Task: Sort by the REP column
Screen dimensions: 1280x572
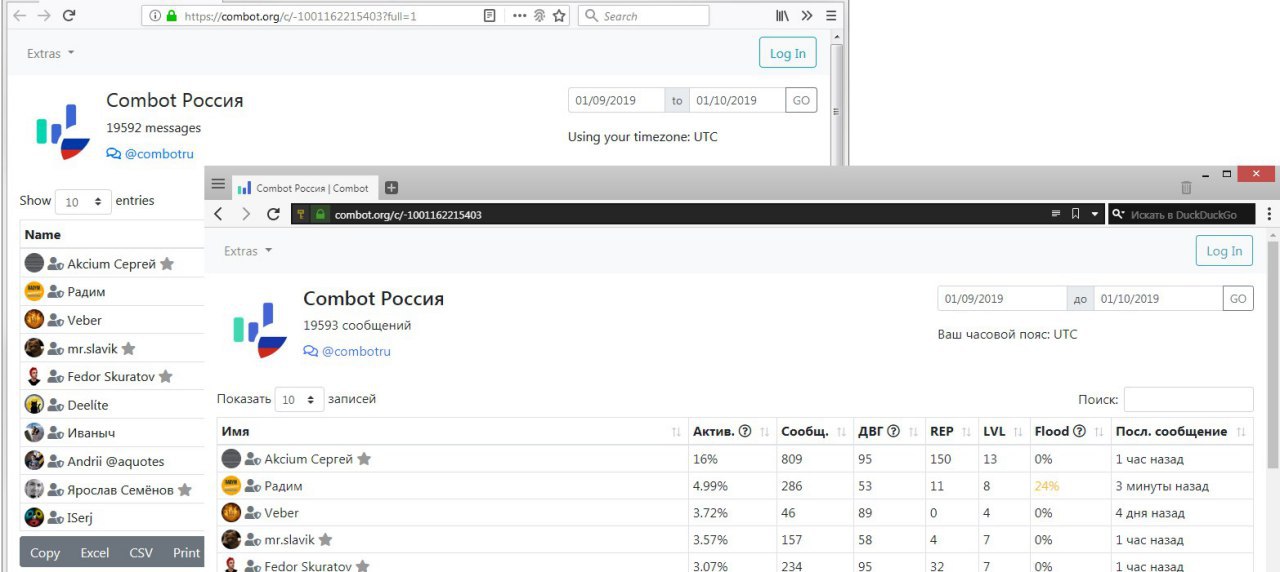Action: click(x=951, y=431)
